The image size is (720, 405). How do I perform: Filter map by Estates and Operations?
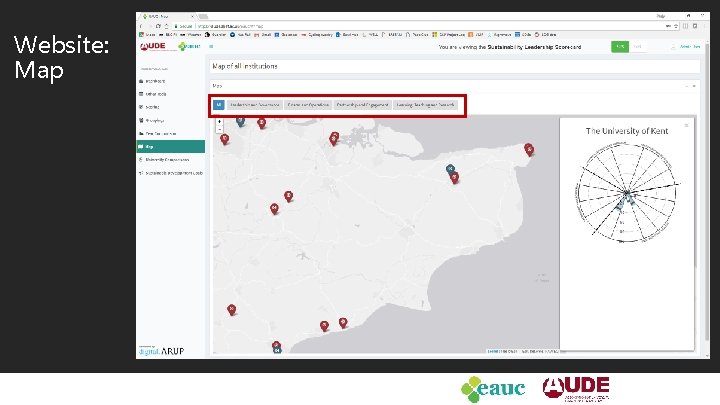point(308,105)
